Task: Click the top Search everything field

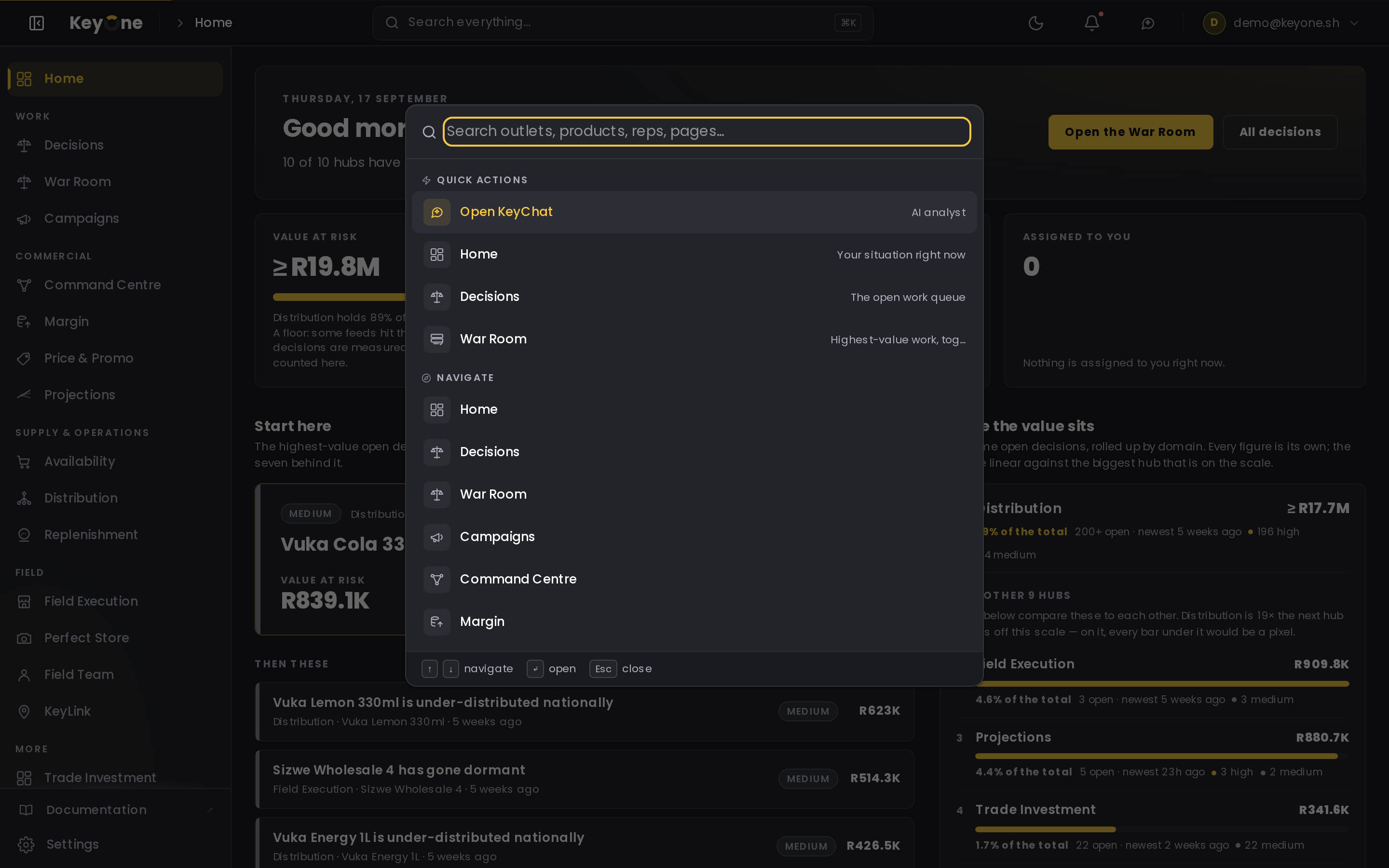Action: (623, 23)
